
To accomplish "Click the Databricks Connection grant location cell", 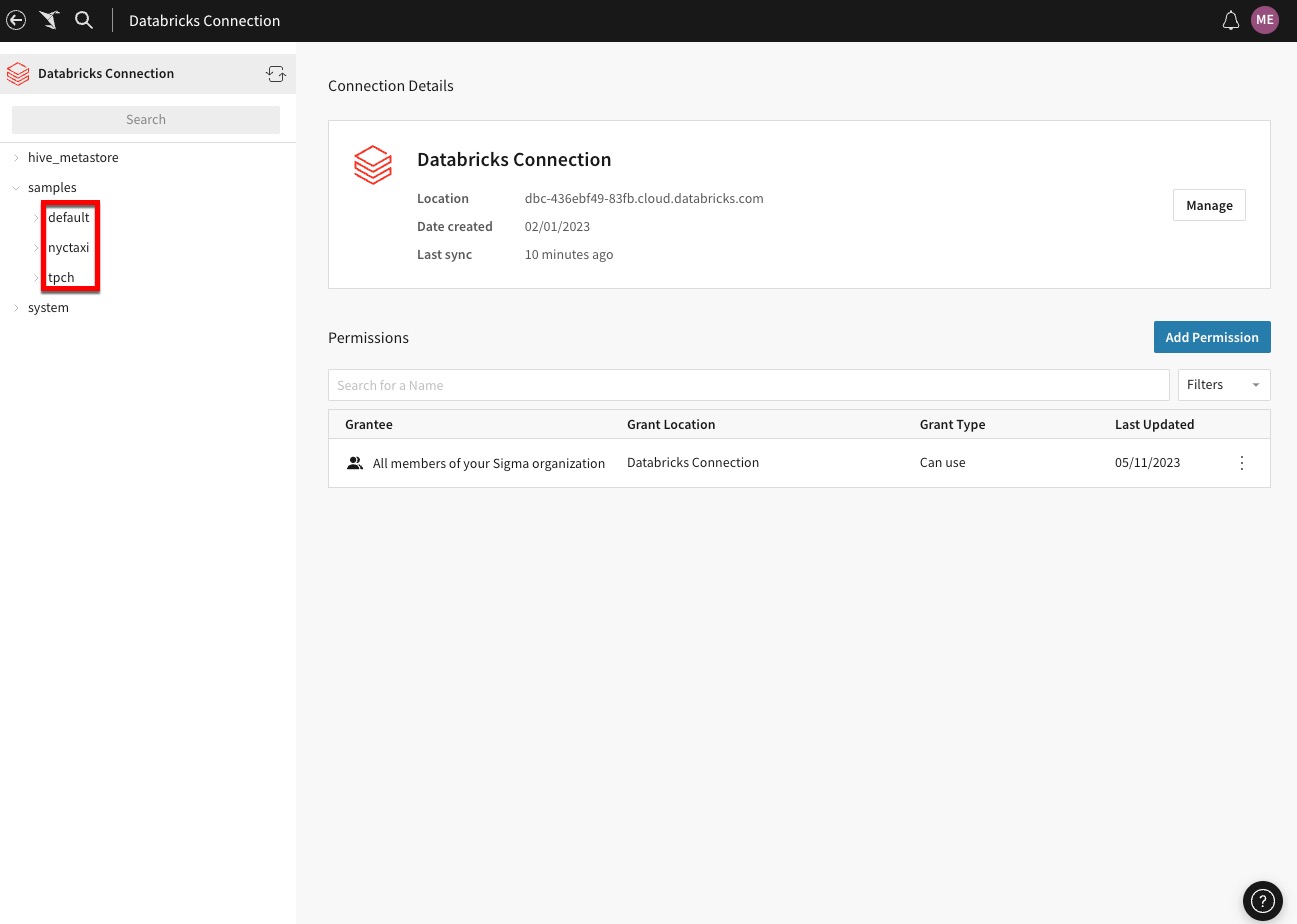I will pyautogui.click(x=693, y=463).
